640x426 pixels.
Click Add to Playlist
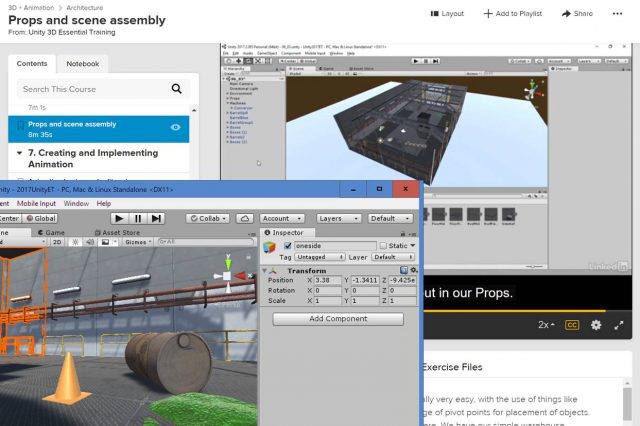tap(513, 13)
